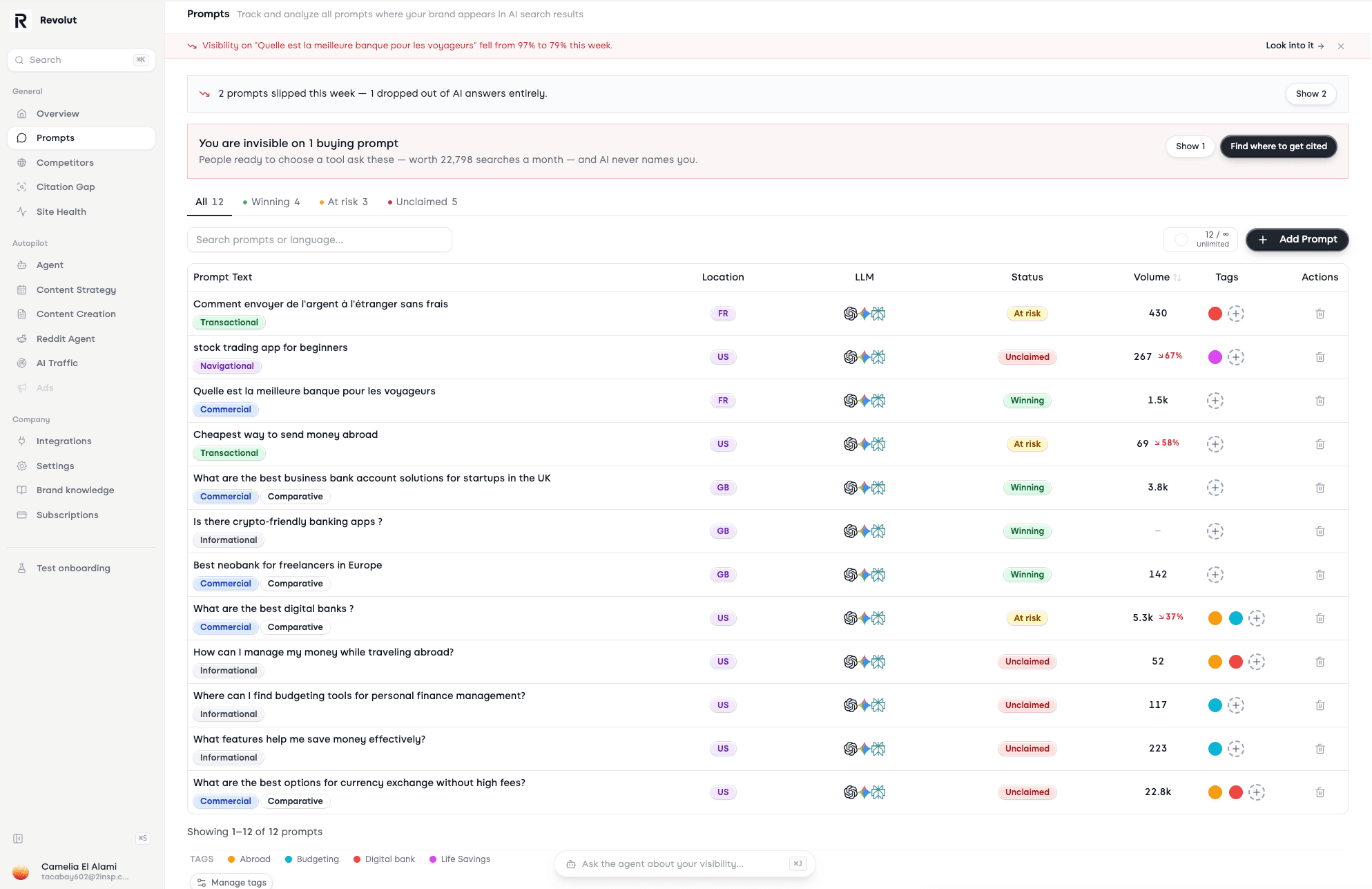
Task: Collapse the sidebar using the panel icon
Action: [18, 839]
